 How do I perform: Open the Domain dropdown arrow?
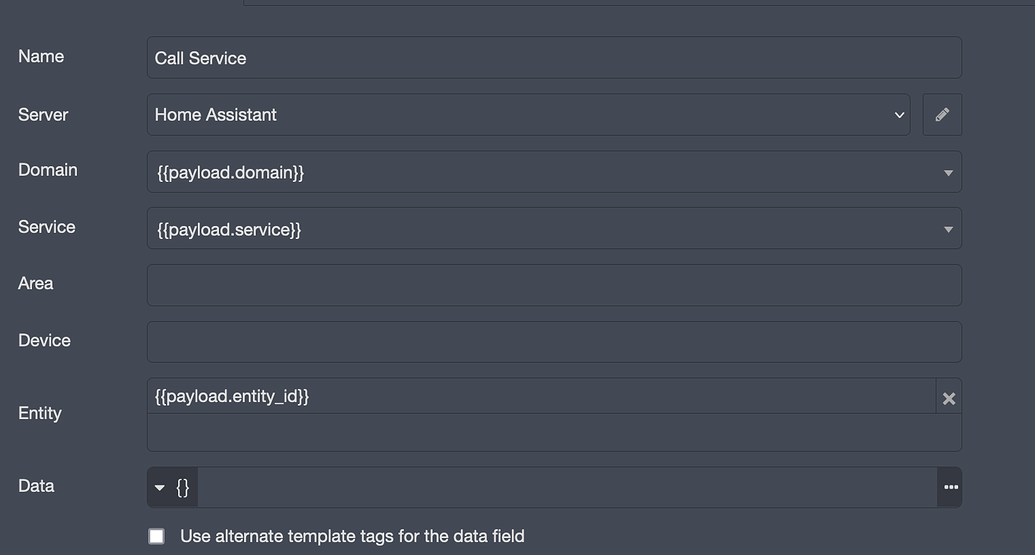948,173
